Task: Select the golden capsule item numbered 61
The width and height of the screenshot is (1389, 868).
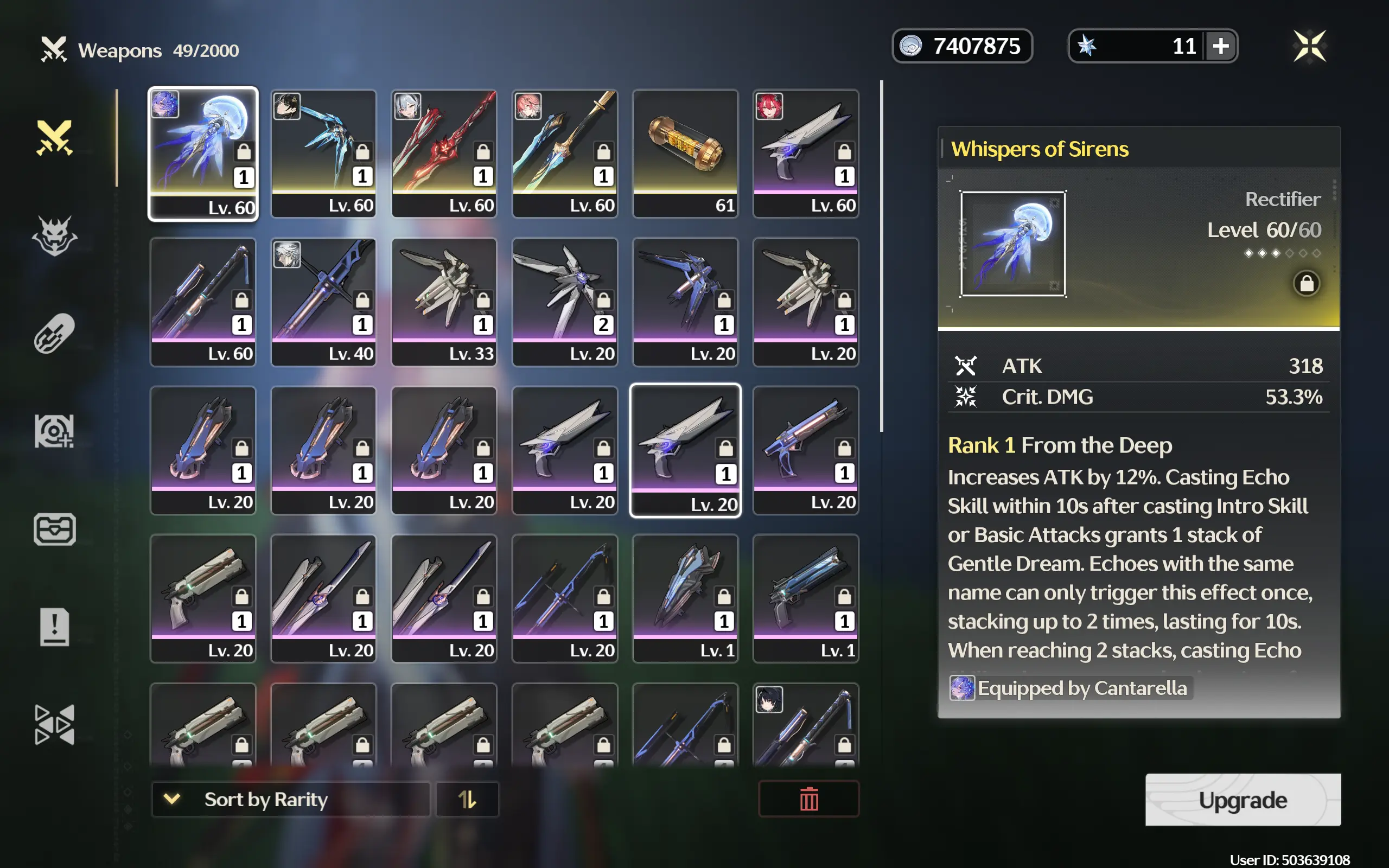Action: pos(685,154)
